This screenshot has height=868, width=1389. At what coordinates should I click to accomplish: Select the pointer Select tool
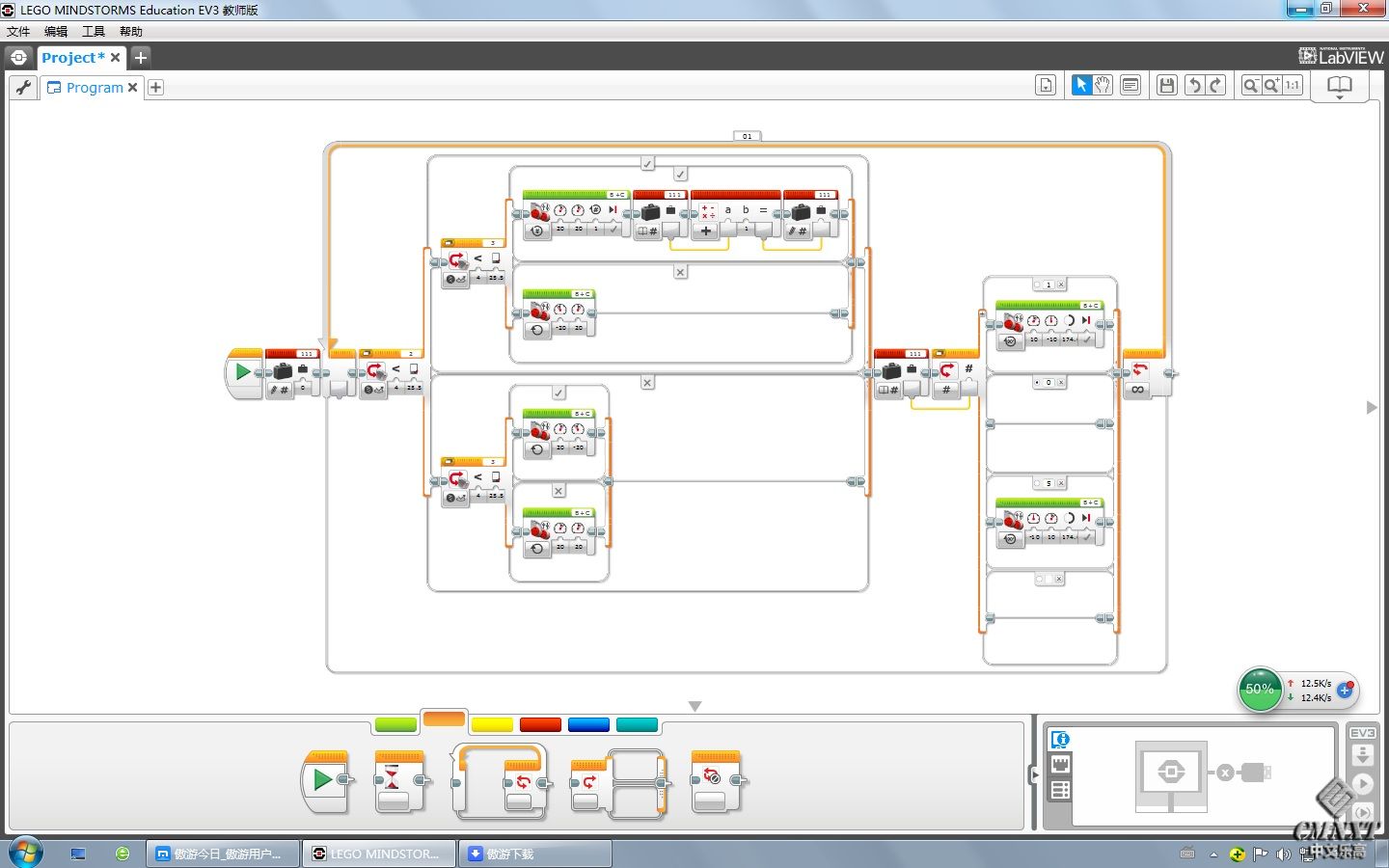[x=1081, y=86]
